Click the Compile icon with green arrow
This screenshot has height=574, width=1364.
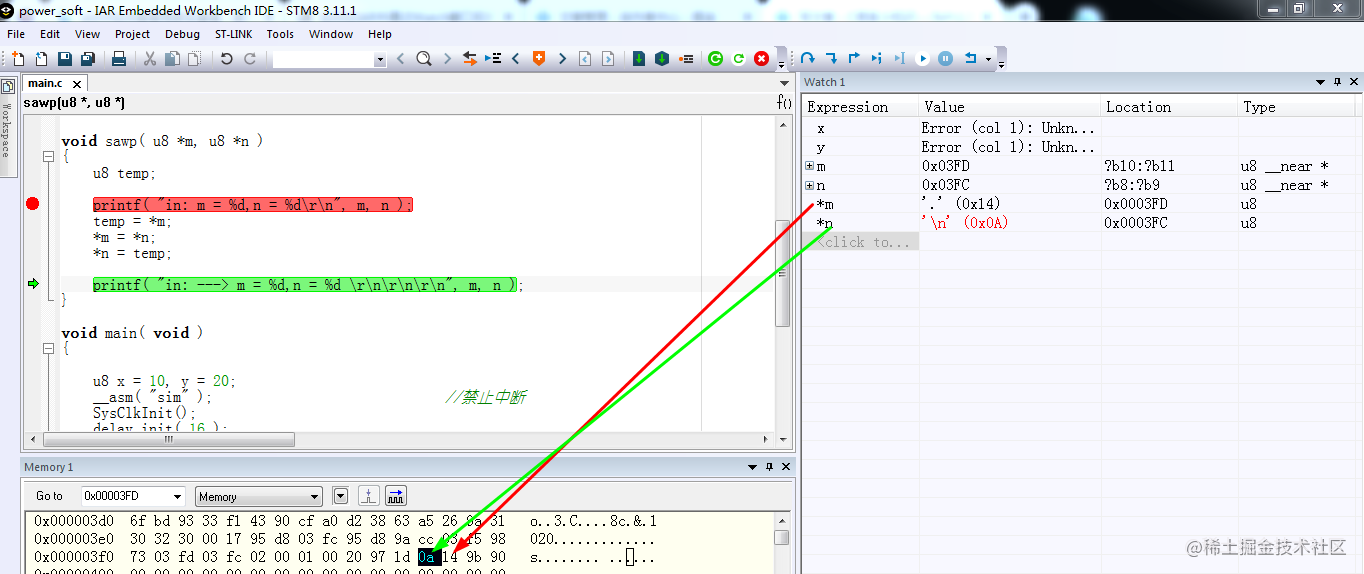(639, 59)
